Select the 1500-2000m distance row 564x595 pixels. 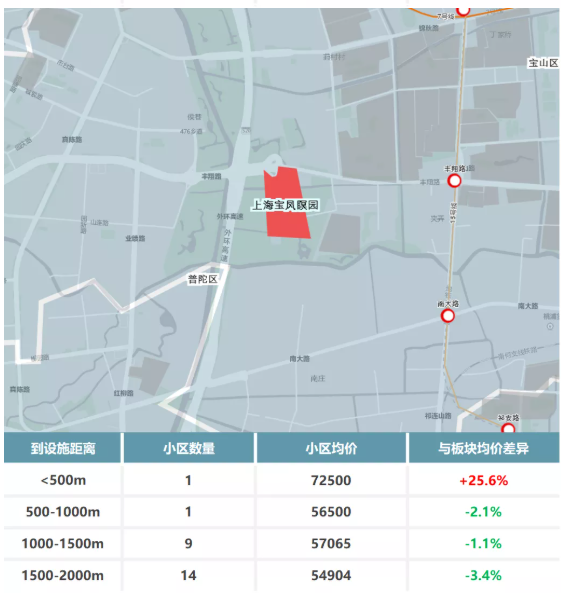pos(282,575)
